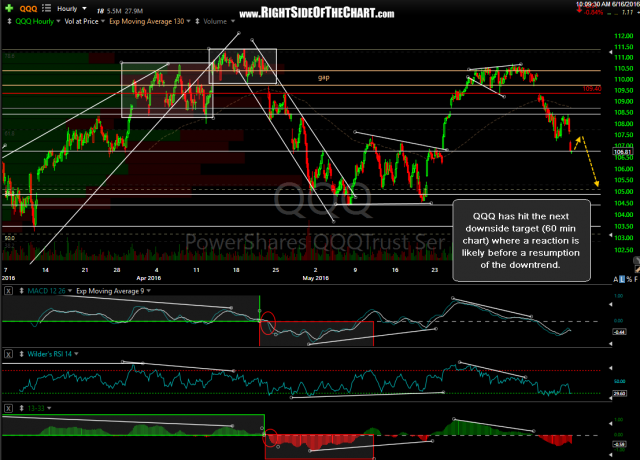The image size is (640, 460).
Task: Select the QQQ ticker symbol
Action: pyautogui.click(x=28, y=9)
